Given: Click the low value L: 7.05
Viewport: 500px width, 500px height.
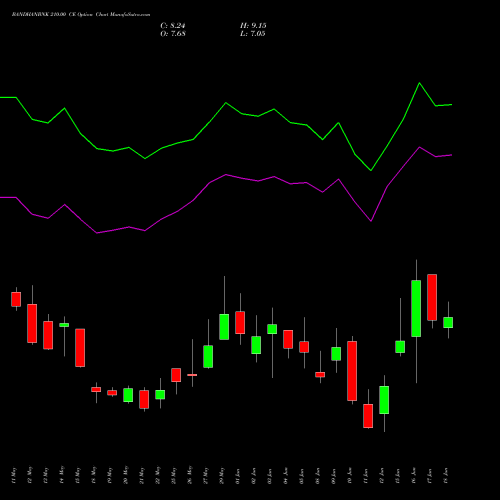Looking at the screenshot, I should 253,34.
